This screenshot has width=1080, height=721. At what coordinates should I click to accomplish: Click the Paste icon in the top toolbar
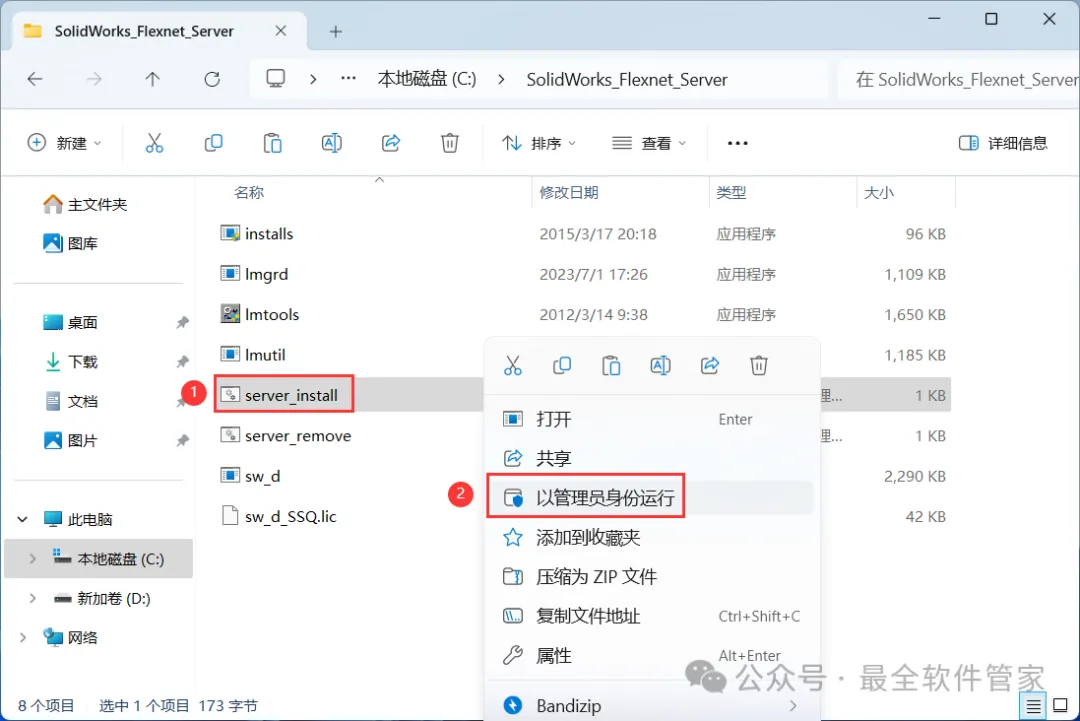point(273,143)
